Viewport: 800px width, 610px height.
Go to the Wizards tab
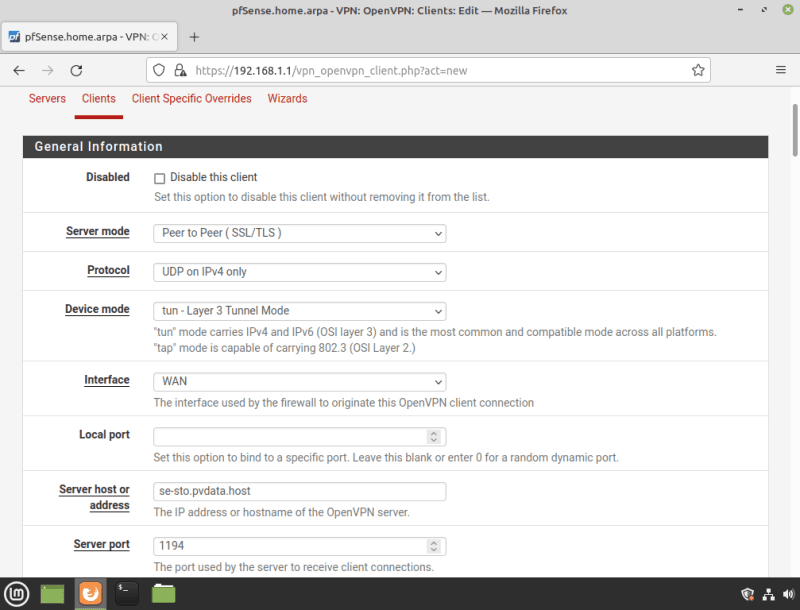pyautogui.click(x=287, y=99)
